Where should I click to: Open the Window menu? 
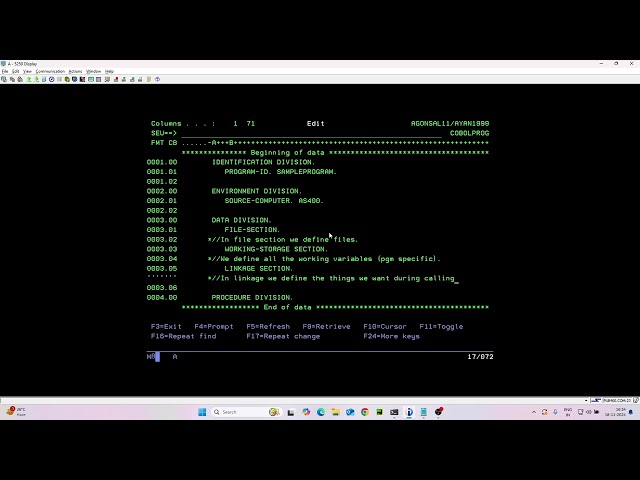tap(93, 71)
